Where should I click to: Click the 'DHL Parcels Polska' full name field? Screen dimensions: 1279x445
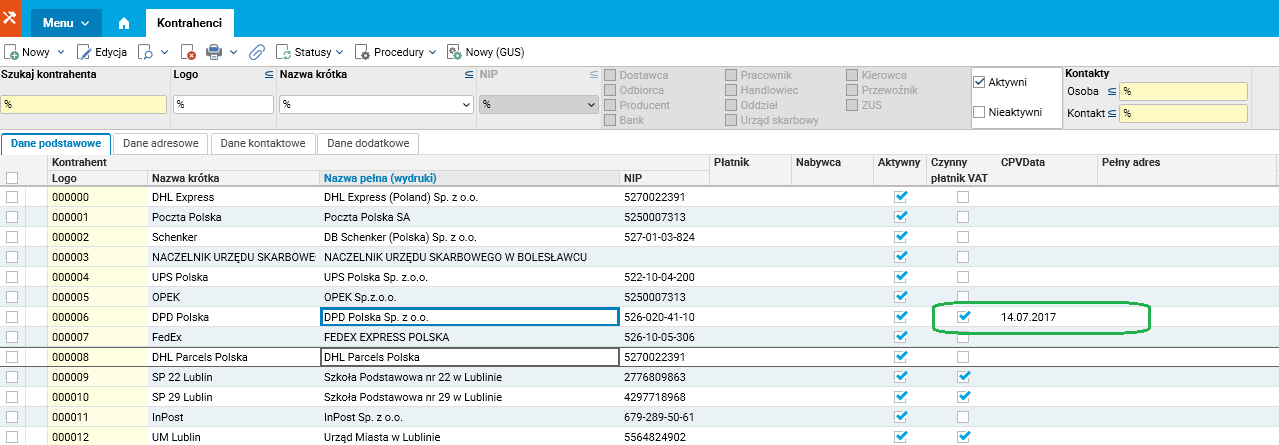pyautogui.click(x=470, y=357)
